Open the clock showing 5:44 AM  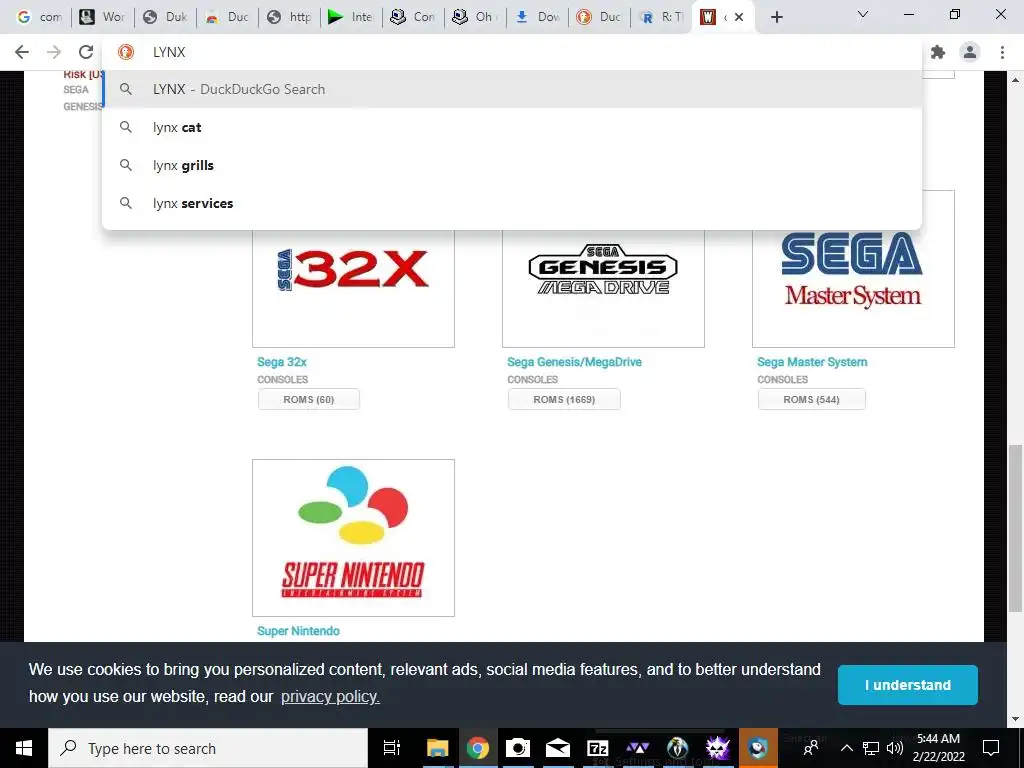pyautogui.click(x=938, y=748)
